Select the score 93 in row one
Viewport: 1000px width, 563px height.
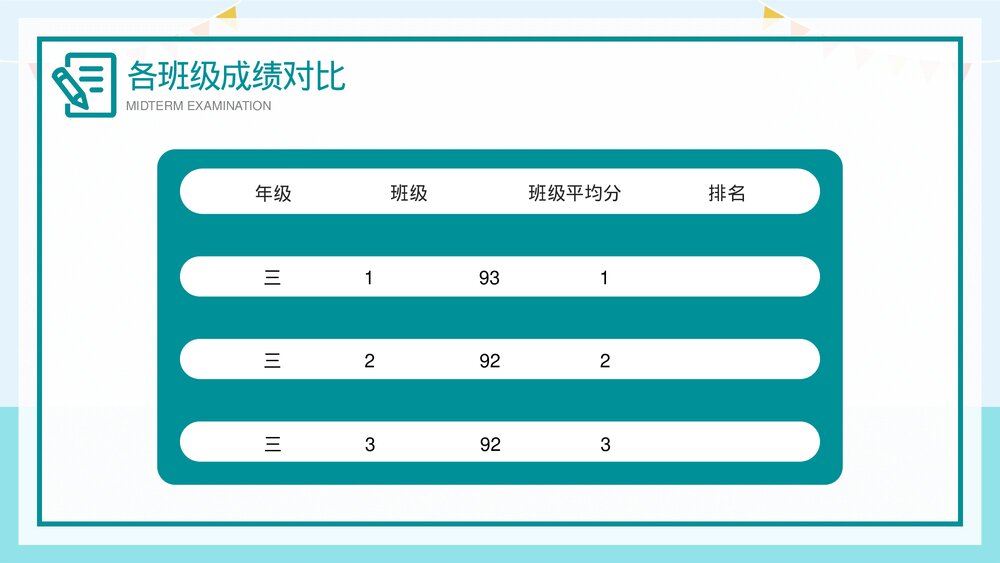(x=489, y=278)
